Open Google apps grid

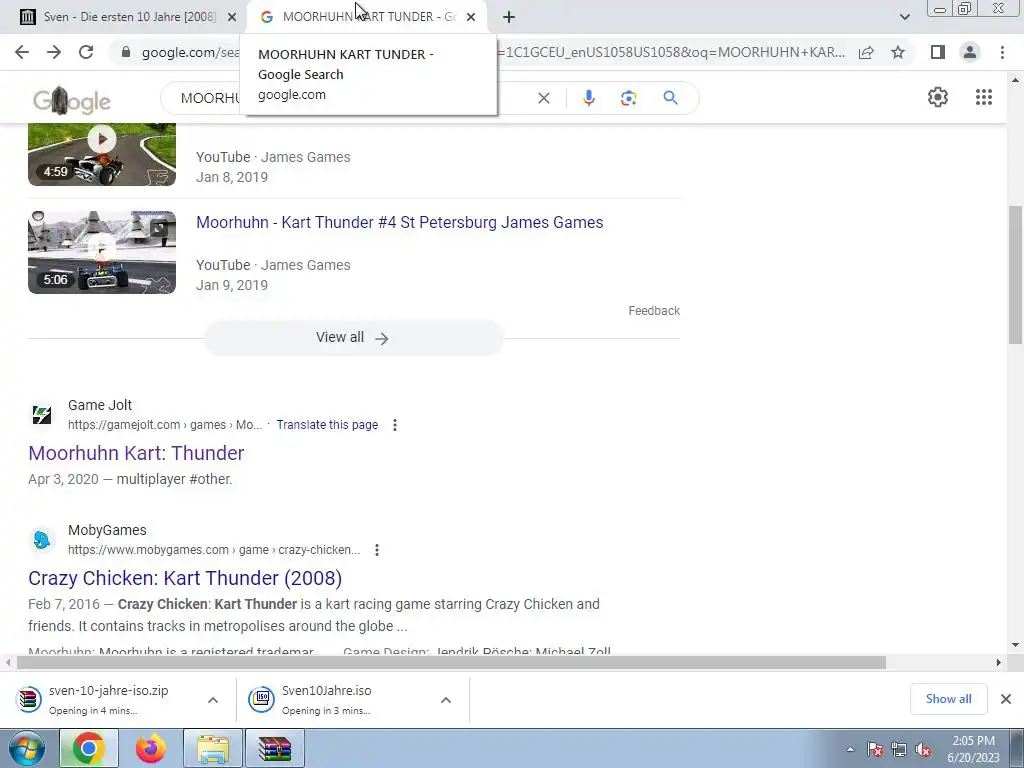pos(984,97)
